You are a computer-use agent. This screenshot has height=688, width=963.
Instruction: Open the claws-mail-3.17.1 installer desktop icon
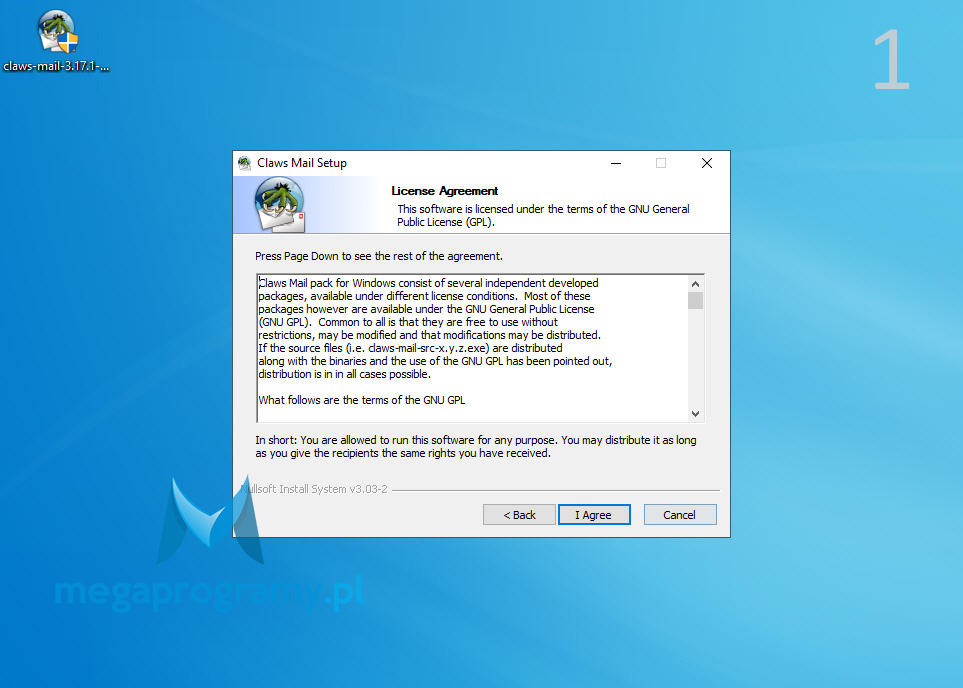57,42
